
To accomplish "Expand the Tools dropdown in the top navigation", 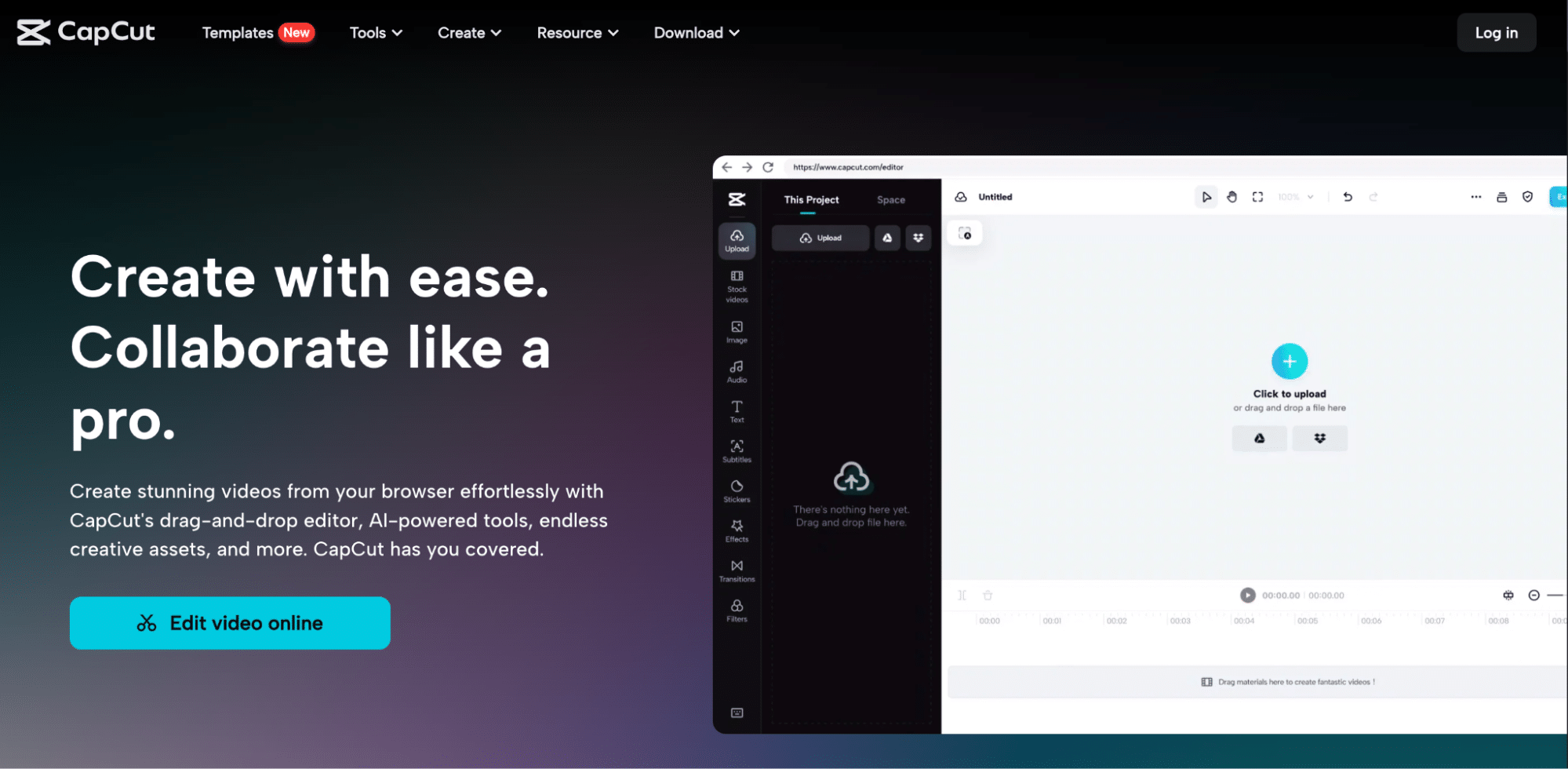I will (x=376, y=33).
